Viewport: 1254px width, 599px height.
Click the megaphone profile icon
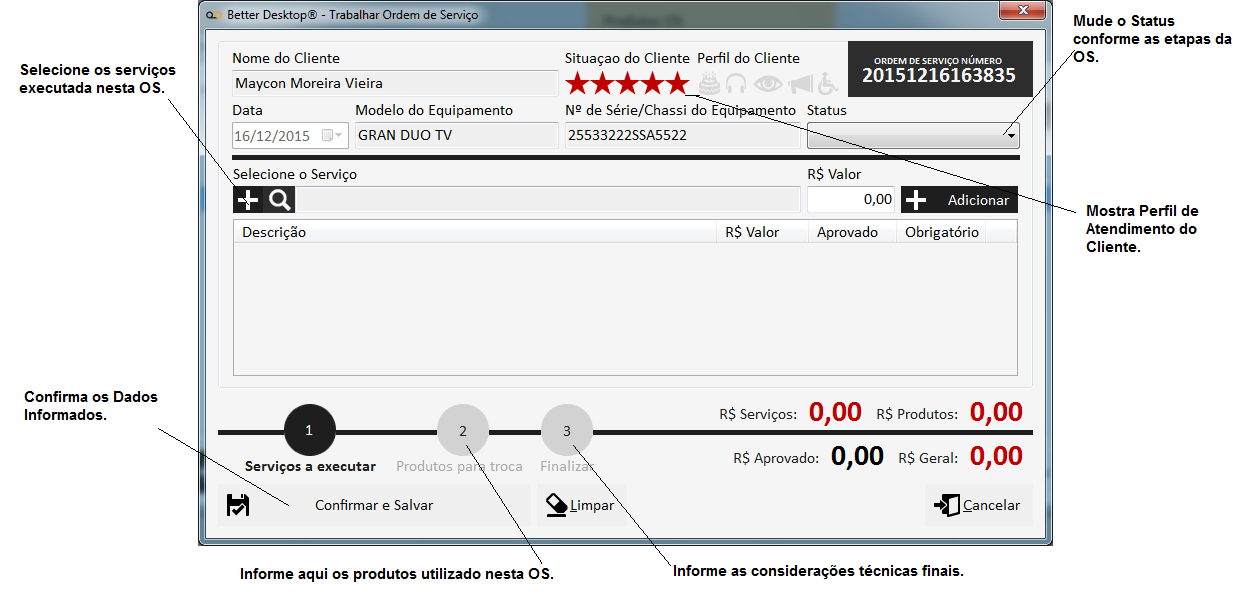(800, 84)
